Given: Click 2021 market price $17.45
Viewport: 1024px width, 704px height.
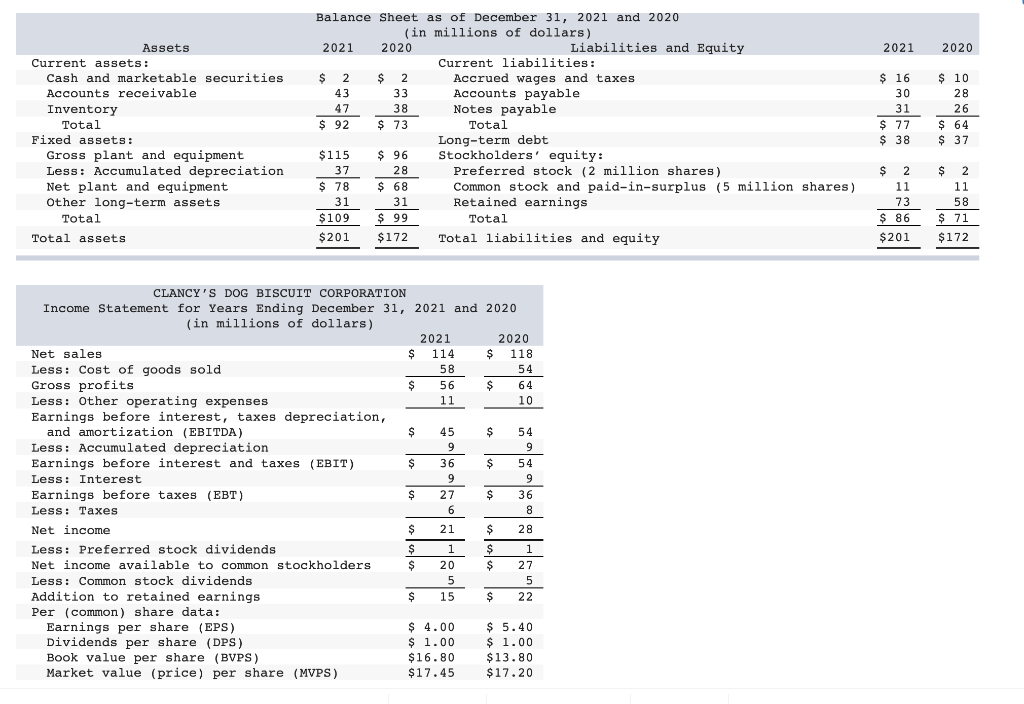Looking at the screenshot, I should (x=432, y=673).
